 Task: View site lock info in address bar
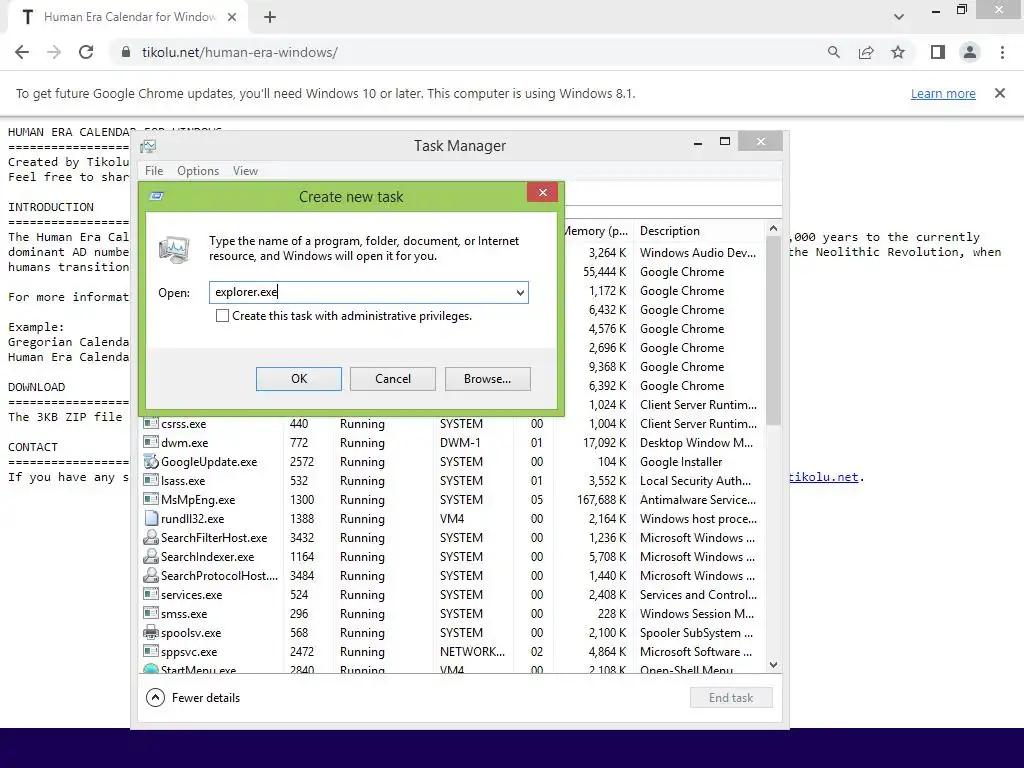(126, 52)
